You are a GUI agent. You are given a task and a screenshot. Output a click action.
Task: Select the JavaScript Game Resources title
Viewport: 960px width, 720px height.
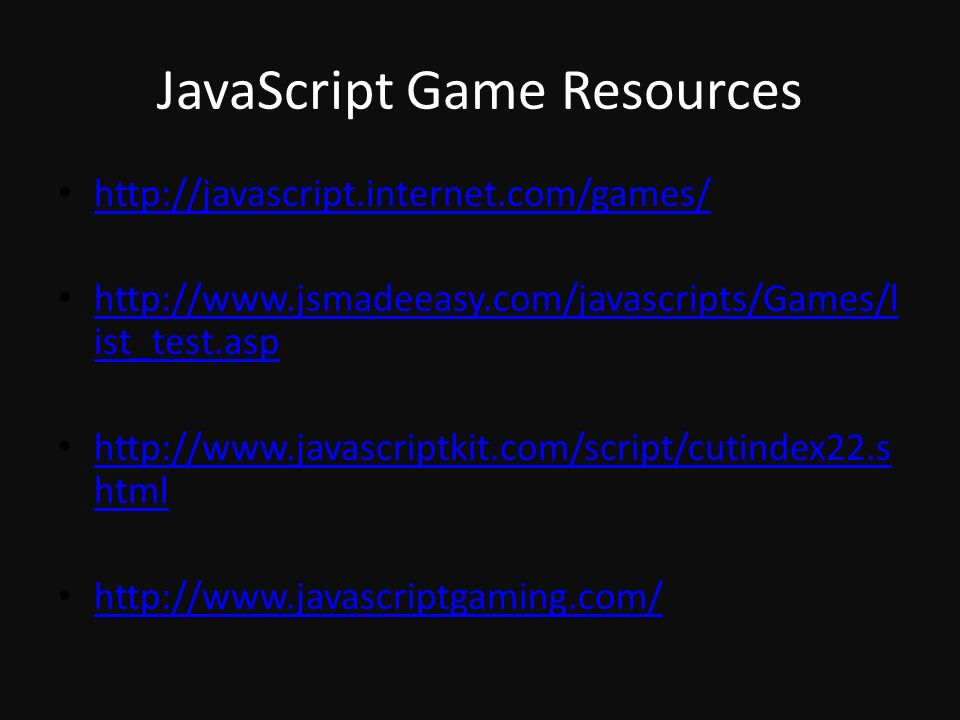479,91
